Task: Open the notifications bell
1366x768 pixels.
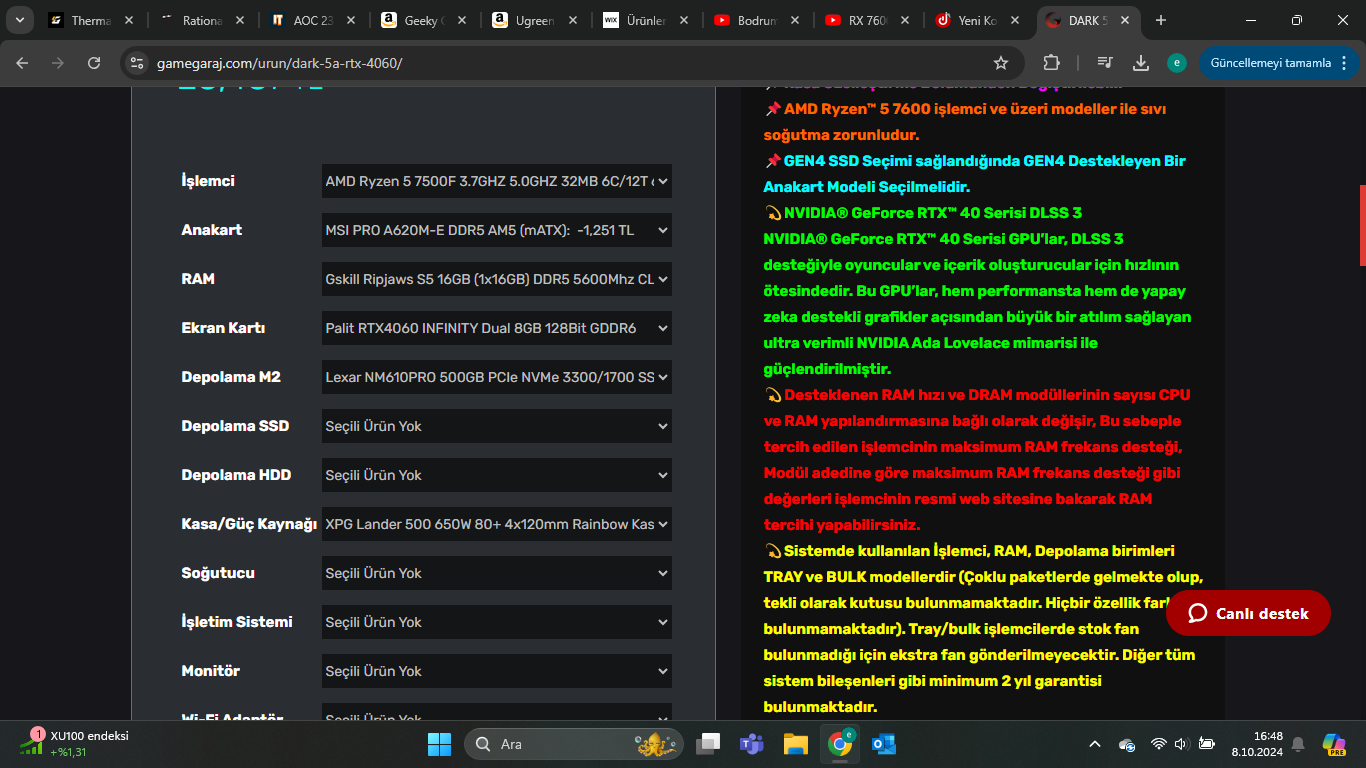Action: [x=1298, y=744]
